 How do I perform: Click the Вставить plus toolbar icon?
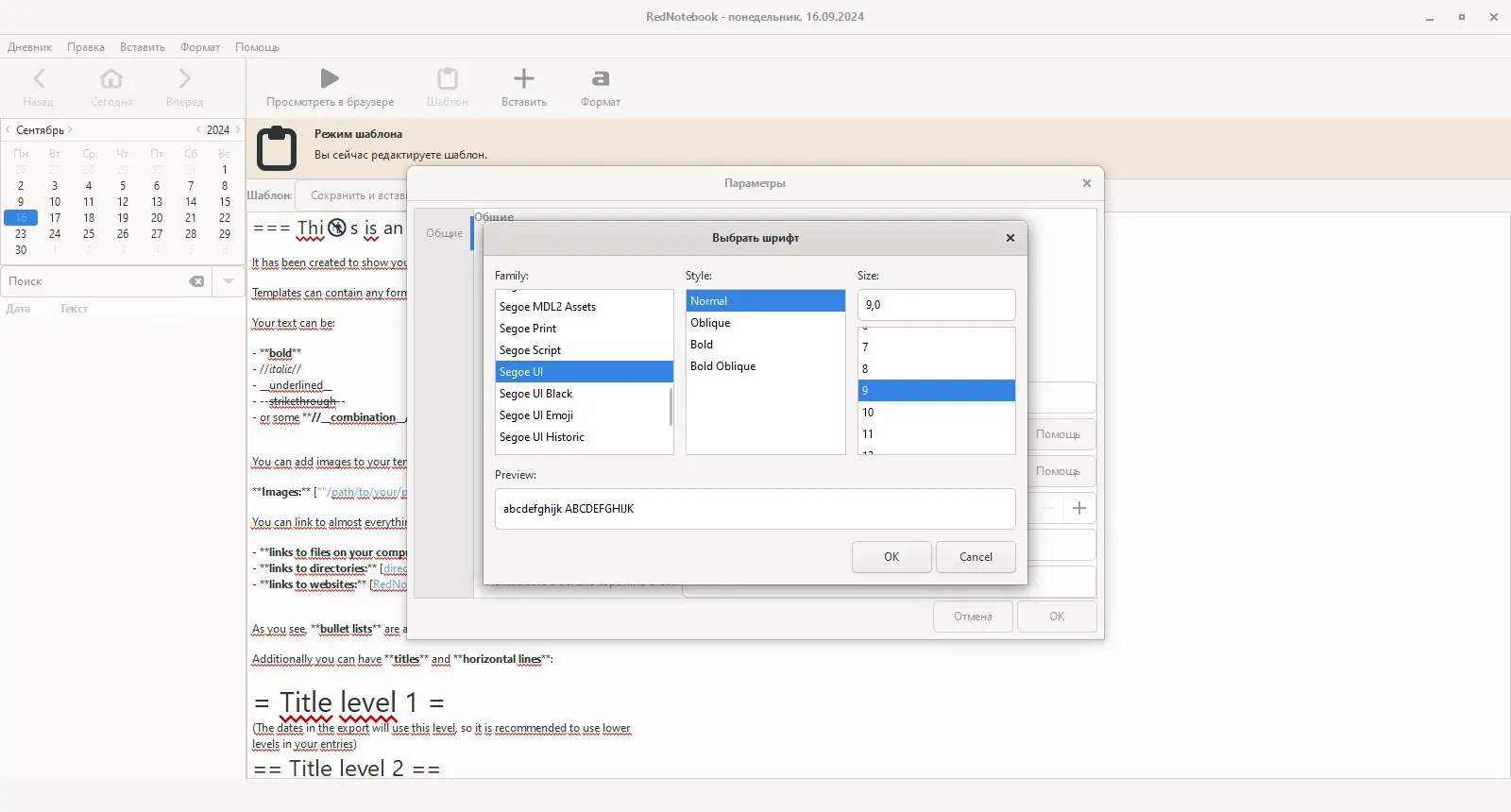point(523,78)
